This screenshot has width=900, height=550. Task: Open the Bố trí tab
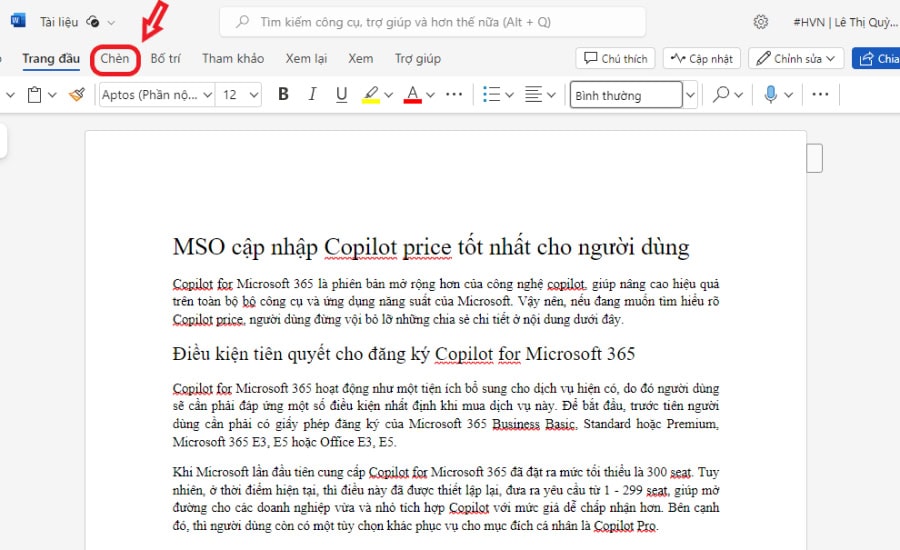coord(165,59)
